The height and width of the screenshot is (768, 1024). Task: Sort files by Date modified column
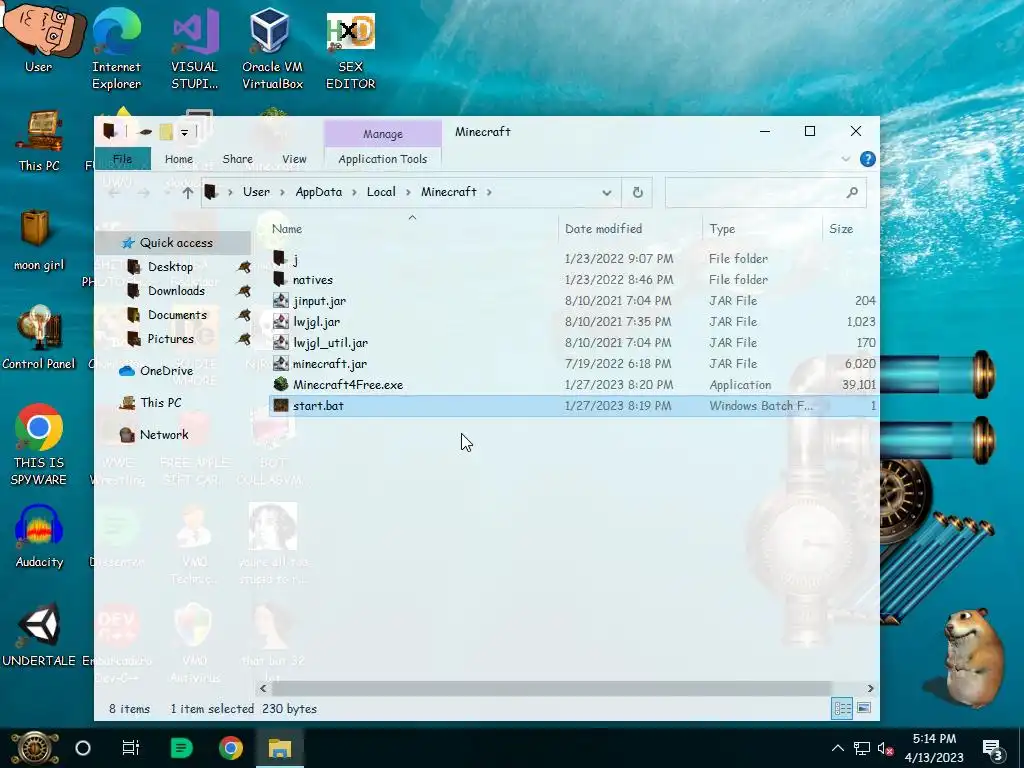tap(630, 229)
